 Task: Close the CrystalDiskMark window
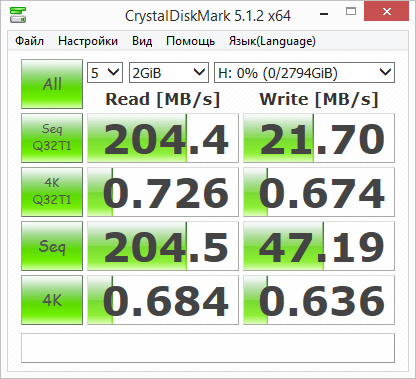coord(387,12)
